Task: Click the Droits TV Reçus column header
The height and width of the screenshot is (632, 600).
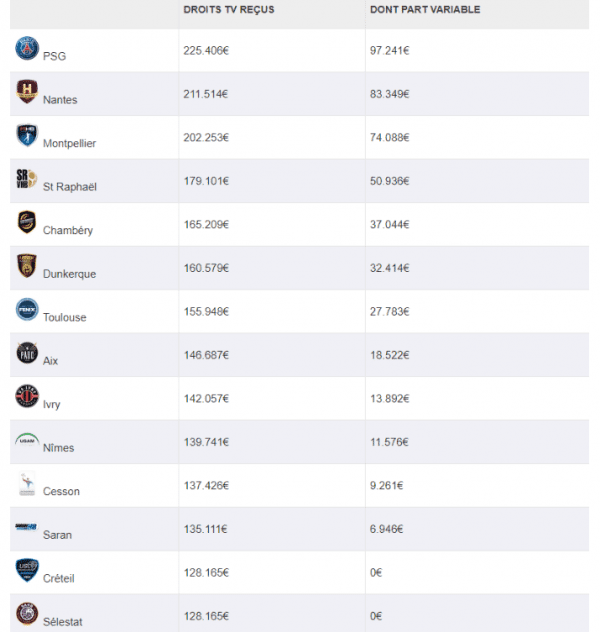Action: 228,10
